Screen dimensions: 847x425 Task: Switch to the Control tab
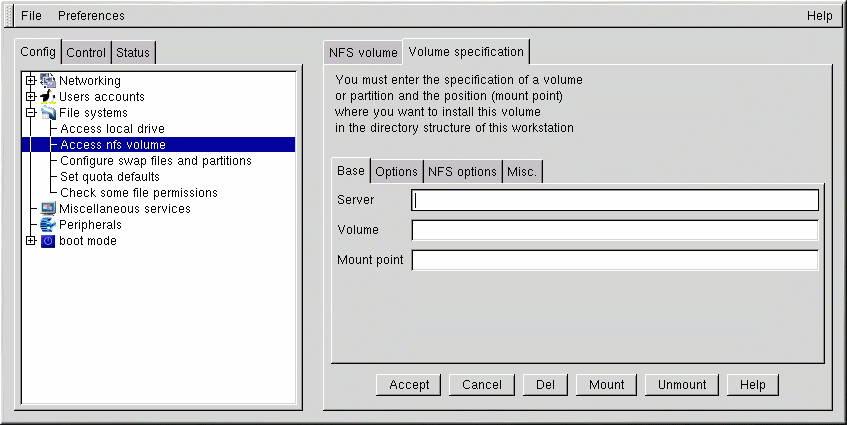tap(86, 53)
